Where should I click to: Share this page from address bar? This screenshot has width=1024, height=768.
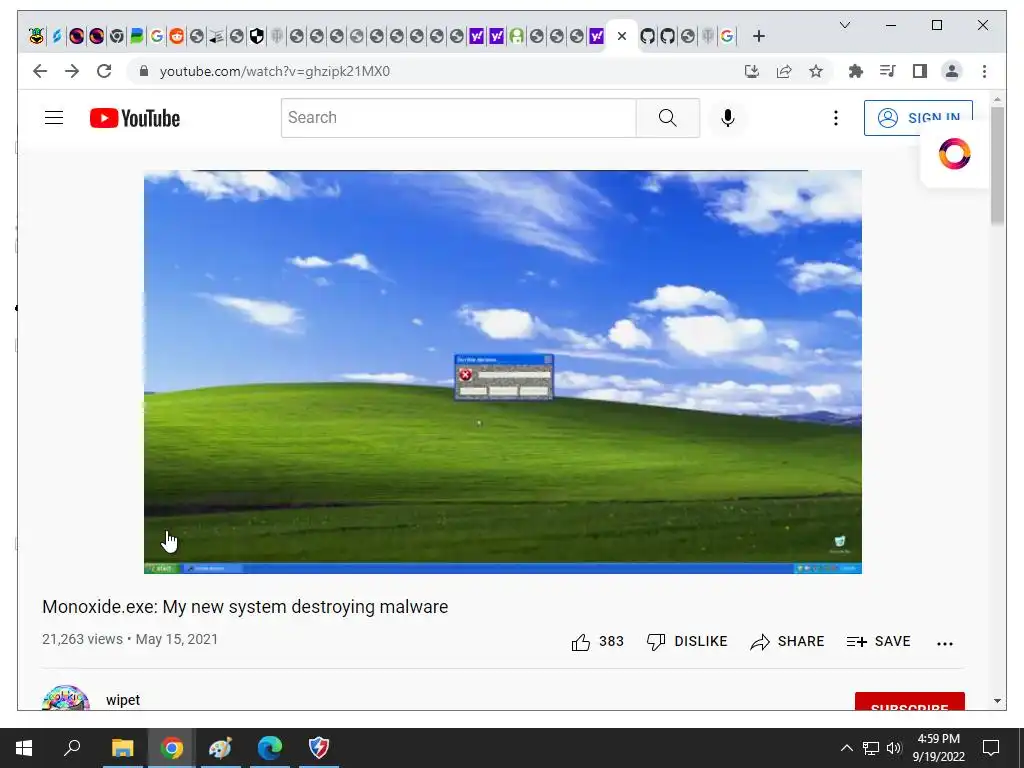point(784,71)
